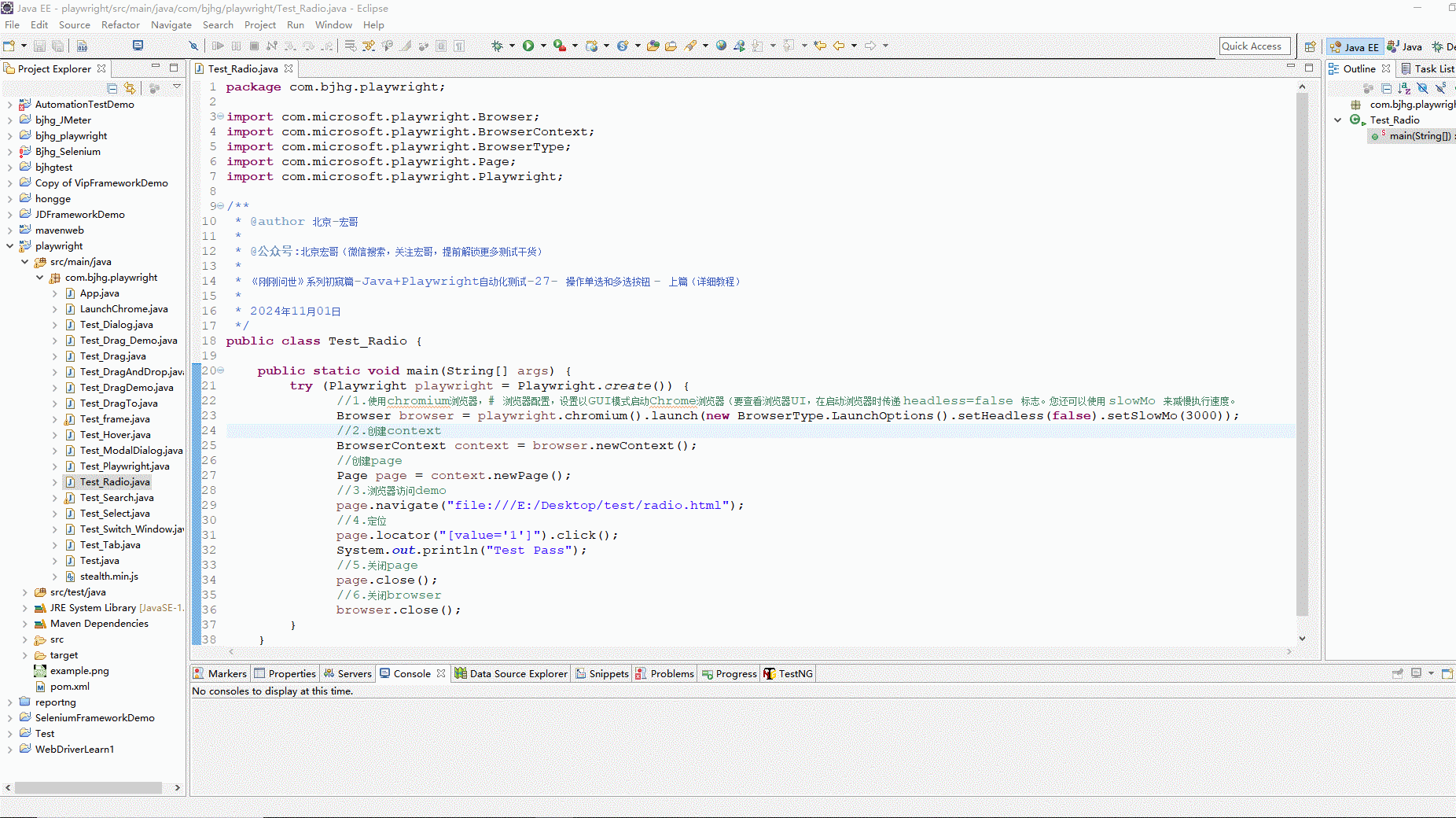Viewport: 1456px width, 818px height.
Task: Switch to the Java perspective
Action: tap(1405, 46)
